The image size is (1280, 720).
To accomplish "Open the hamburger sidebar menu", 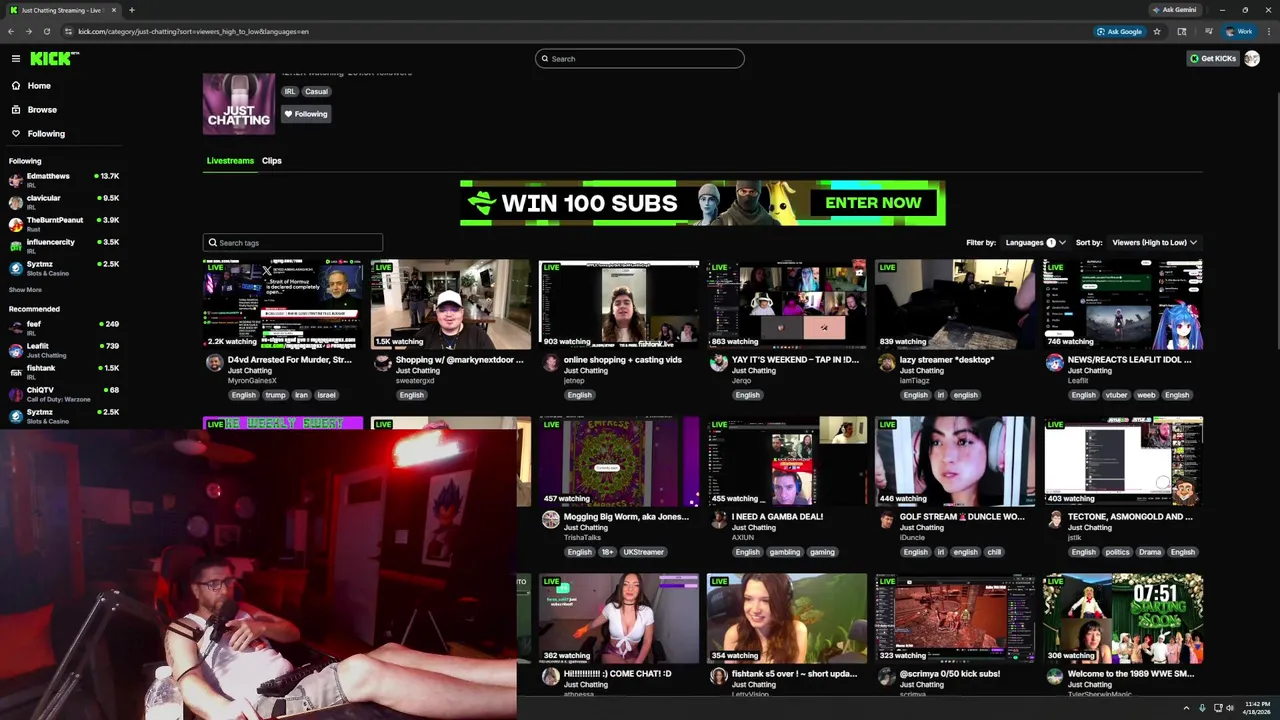I will click(x=16, y=59).
